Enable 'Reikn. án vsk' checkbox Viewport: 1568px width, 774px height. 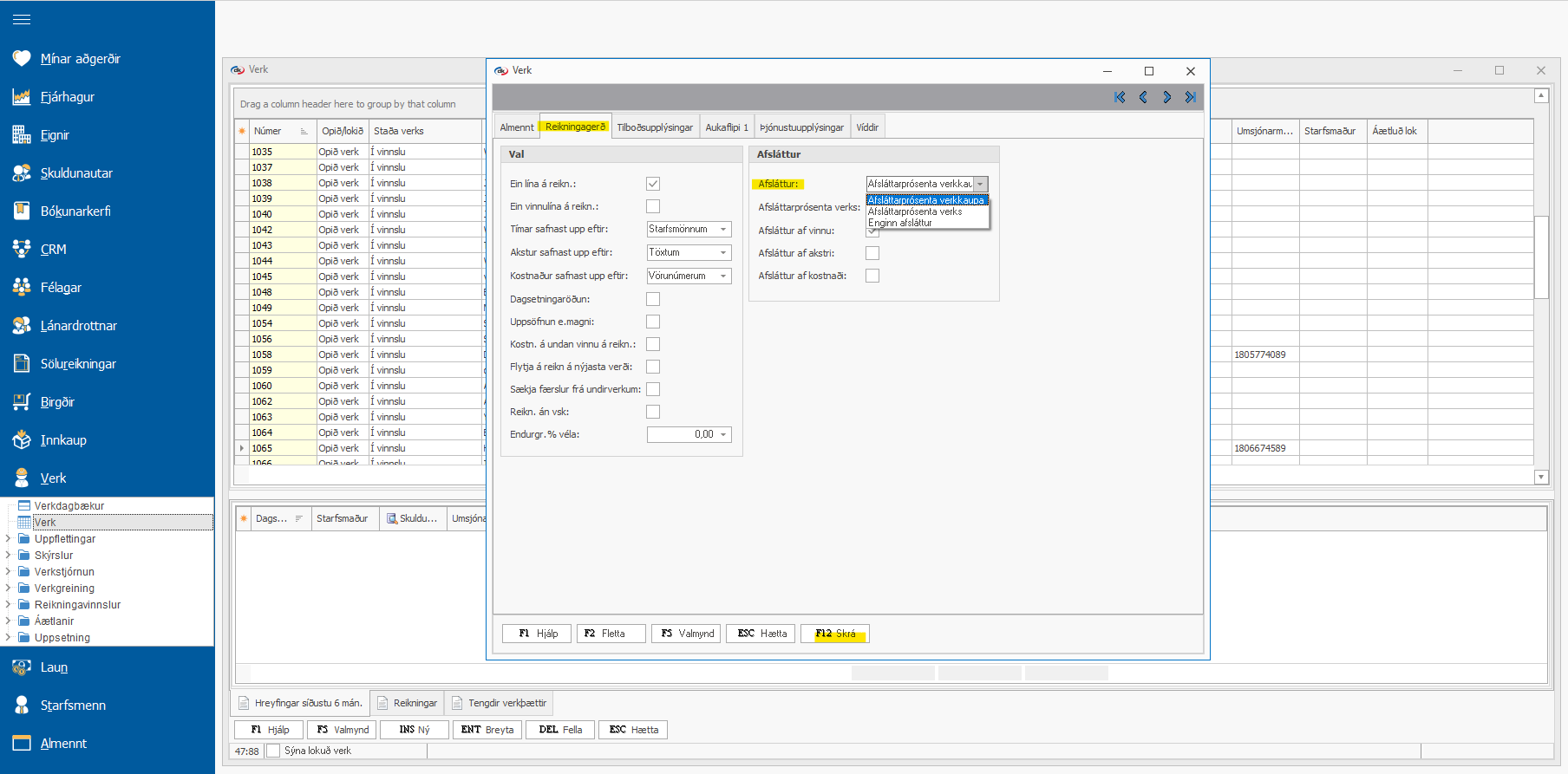[x=653, y=412]
